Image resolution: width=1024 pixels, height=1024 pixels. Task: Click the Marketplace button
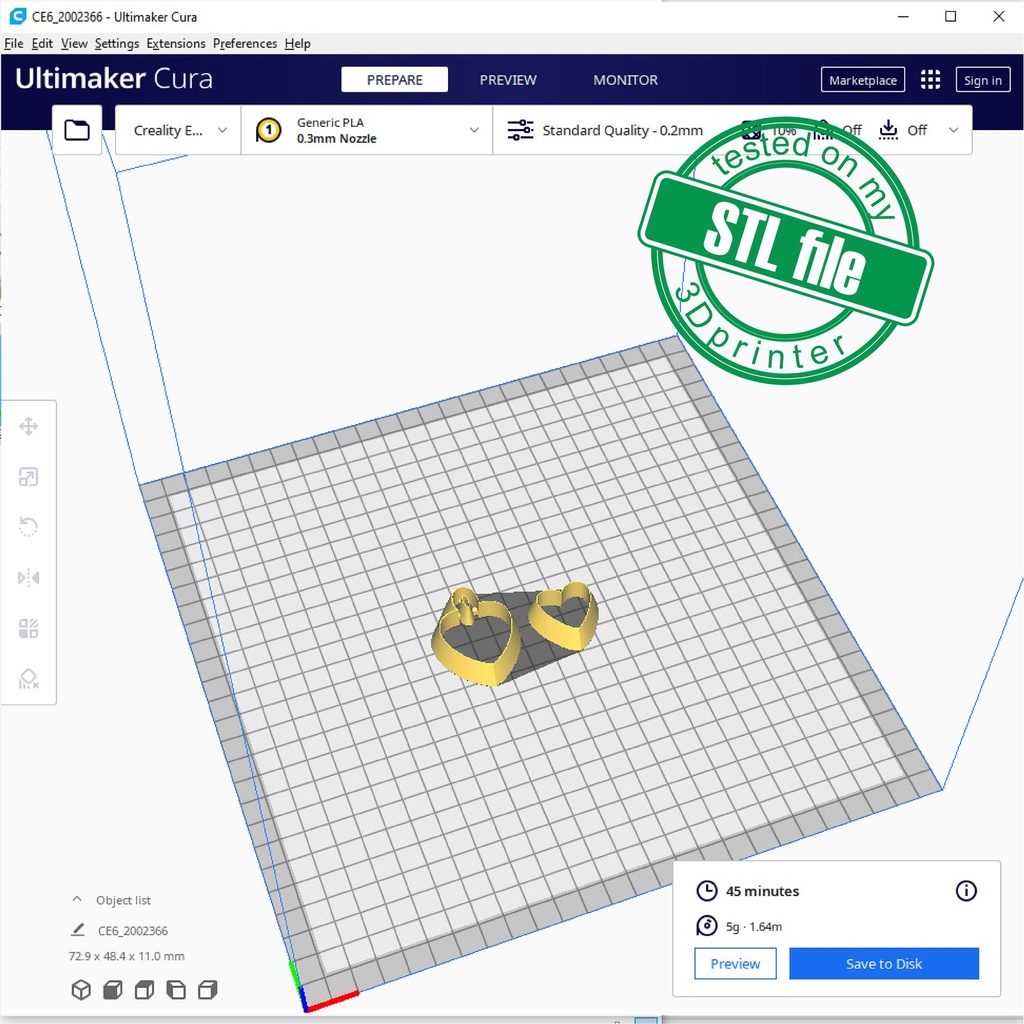[x=863, y=80]
